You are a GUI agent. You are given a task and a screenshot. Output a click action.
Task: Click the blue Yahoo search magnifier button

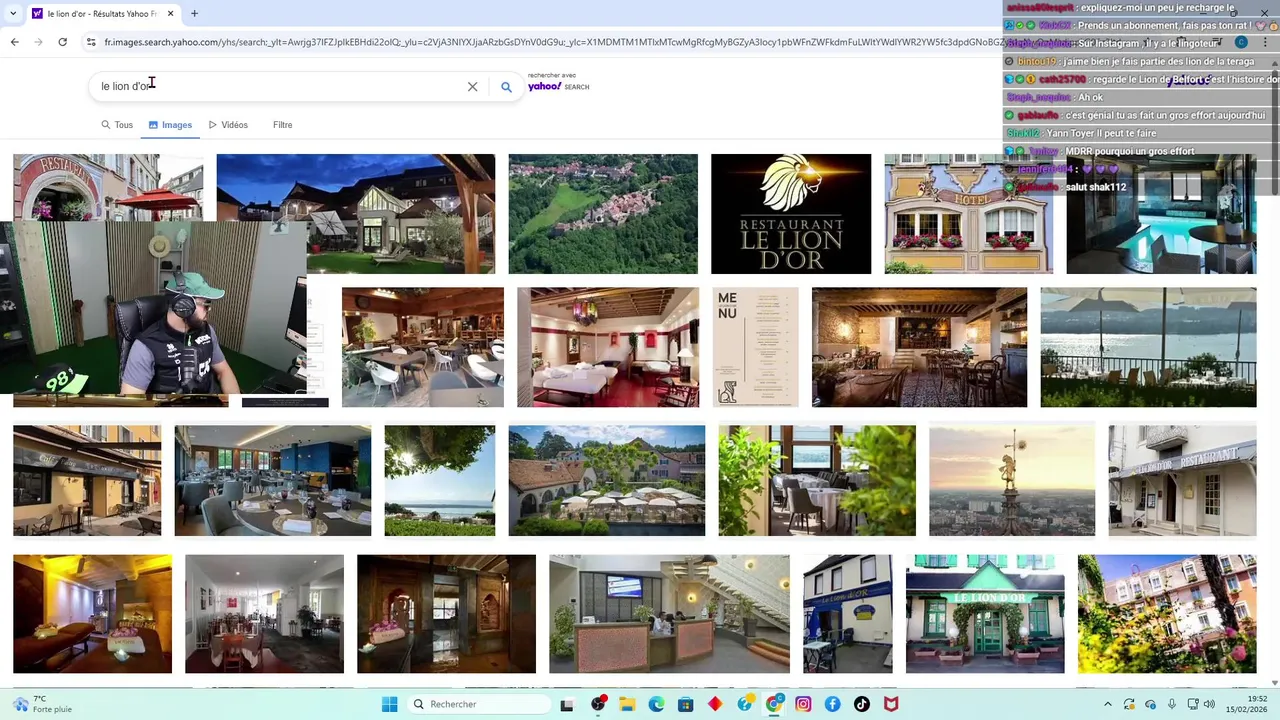(506, 87)
